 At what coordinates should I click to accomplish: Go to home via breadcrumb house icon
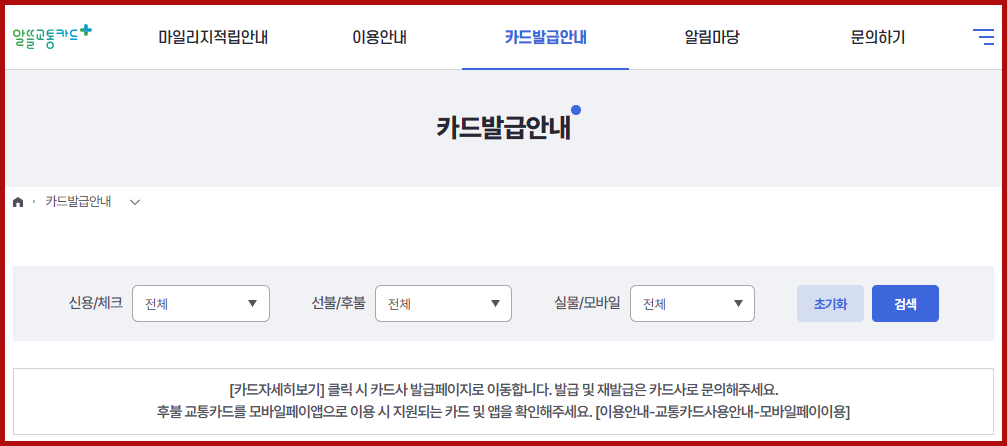(x=18, y=202)
